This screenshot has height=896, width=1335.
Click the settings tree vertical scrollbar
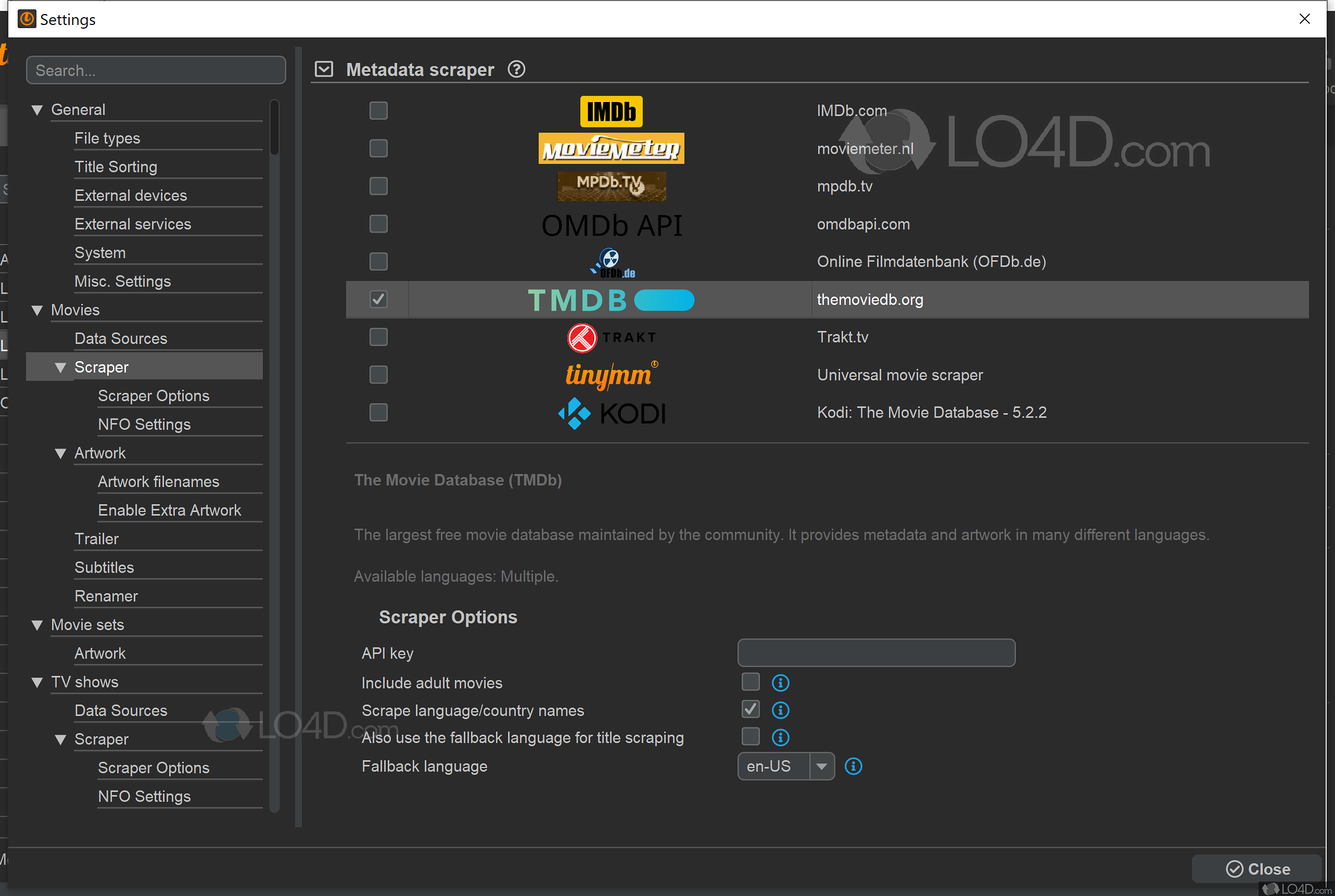(x=274, y=129)
